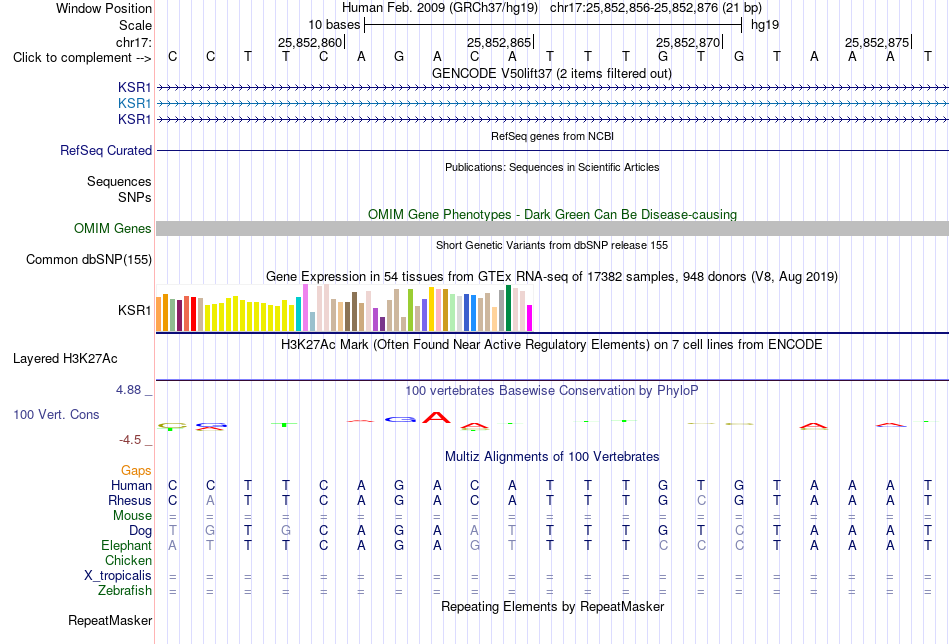
Task: Click the GENCODE V50lift37 track title
Action: 551,73
